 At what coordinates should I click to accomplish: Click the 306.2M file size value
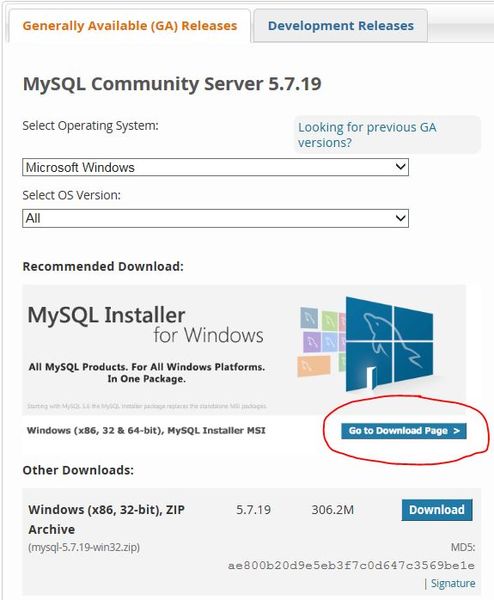pos(333,510)
